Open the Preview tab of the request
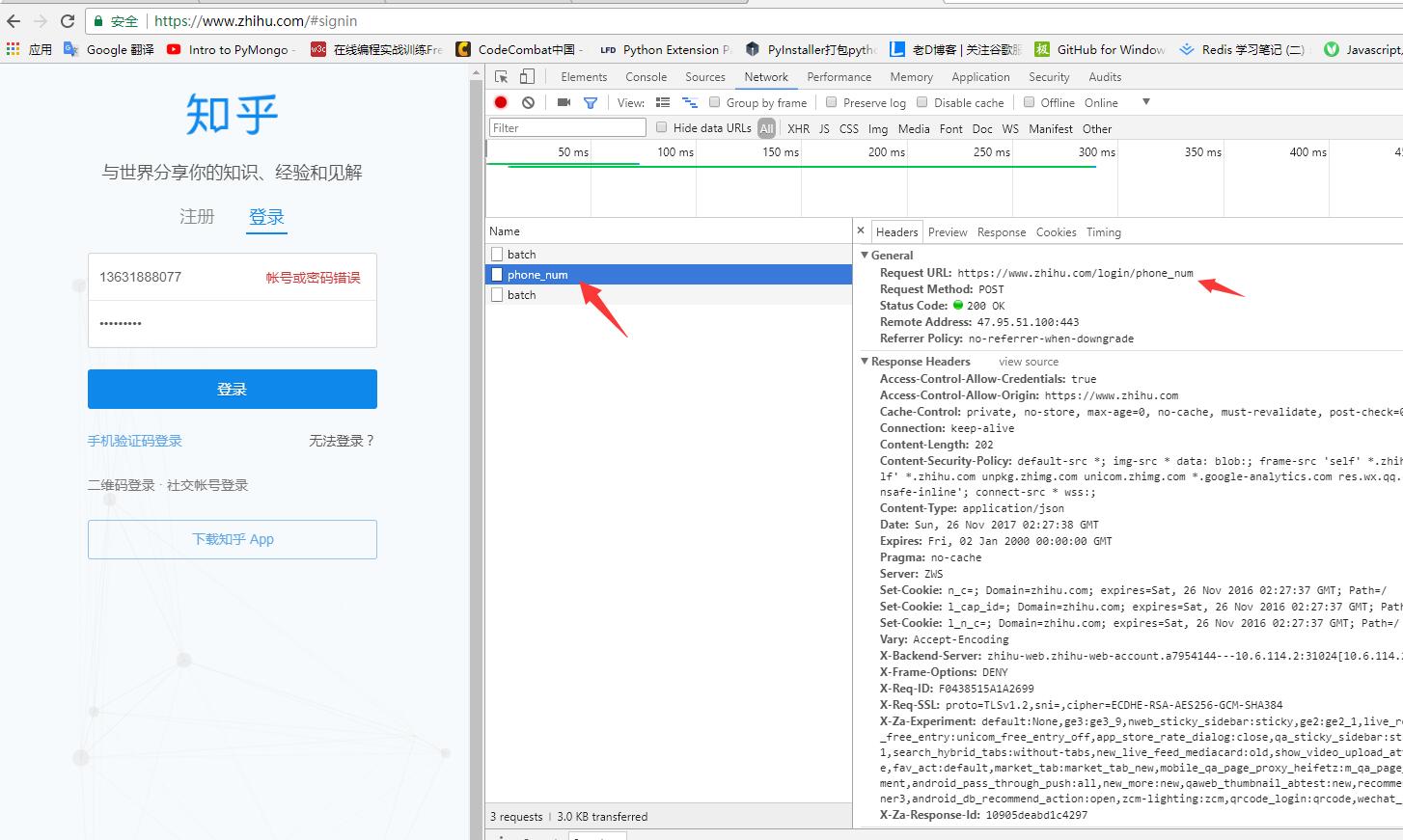Screen dimensions: 1403x840 [947, 232]
